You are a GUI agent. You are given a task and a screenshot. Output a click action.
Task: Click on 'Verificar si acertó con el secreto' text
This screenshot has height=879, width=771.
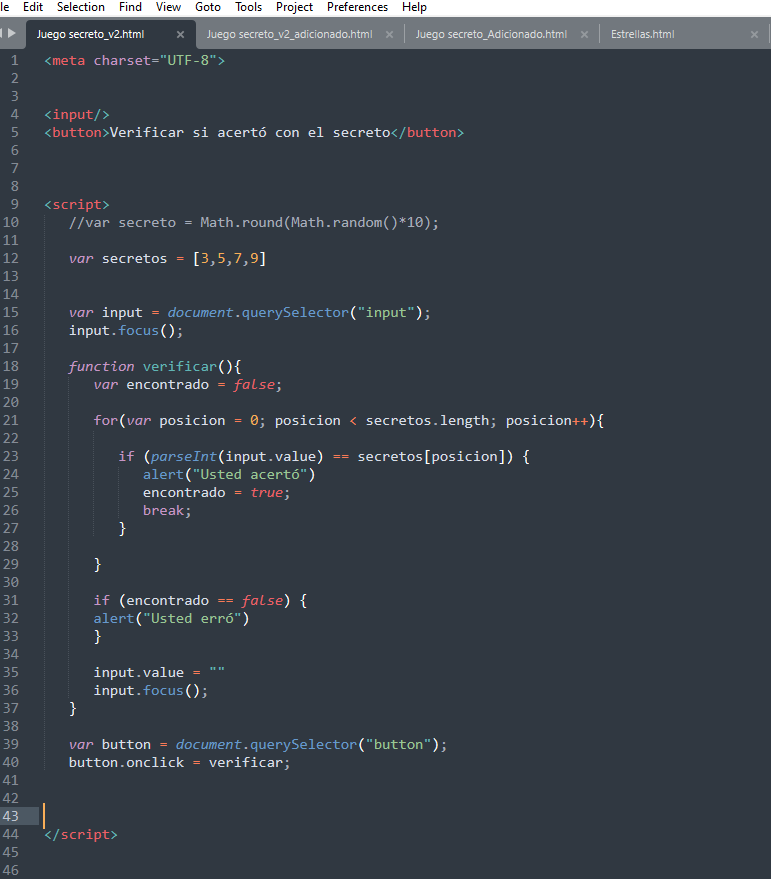[250, 133]
